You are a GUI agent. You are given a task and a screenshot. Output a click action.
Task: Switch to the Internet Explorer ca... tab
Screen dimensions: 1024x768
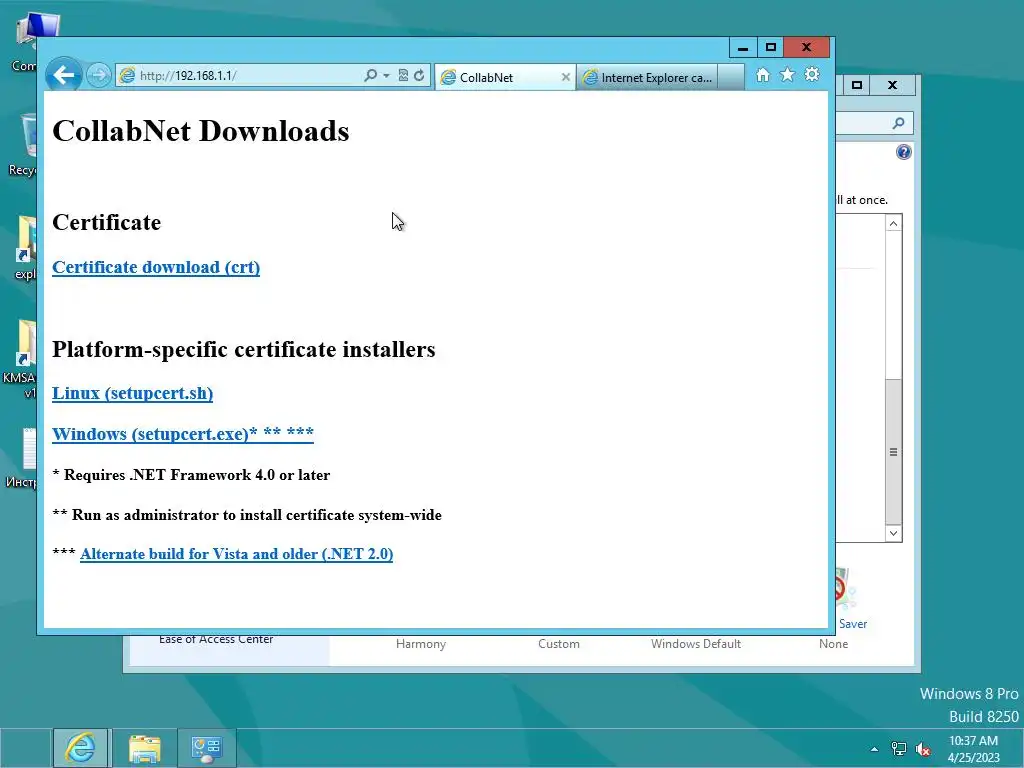click(x=647, y=77)
